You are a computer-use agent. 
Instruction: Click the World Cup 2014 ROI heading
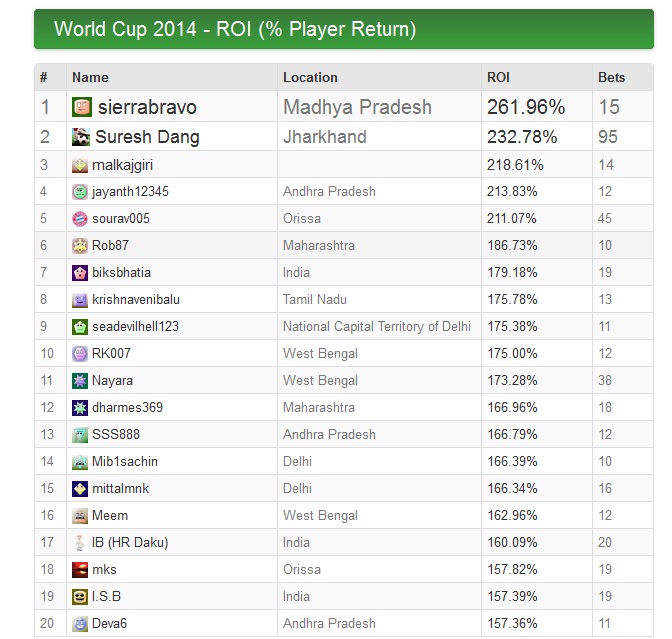235,29
